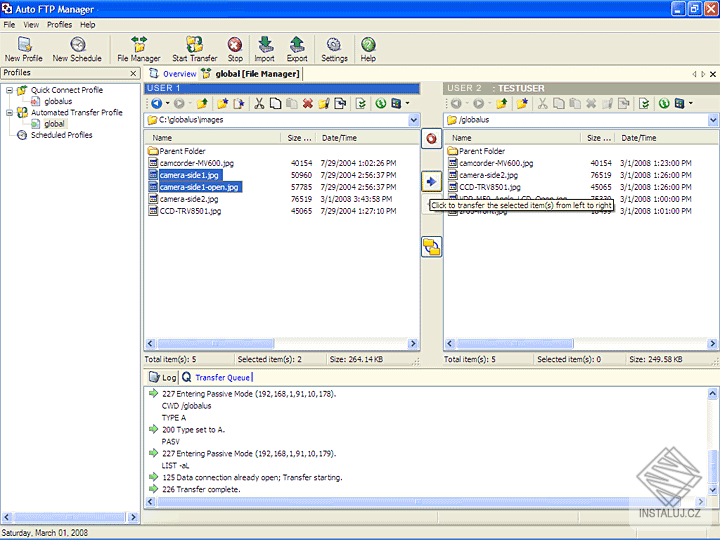Delete selected files with red X in User 1 pane
The height and width of the screenshot is (540, 720).
pyautogui.click(x=308, y=103)
